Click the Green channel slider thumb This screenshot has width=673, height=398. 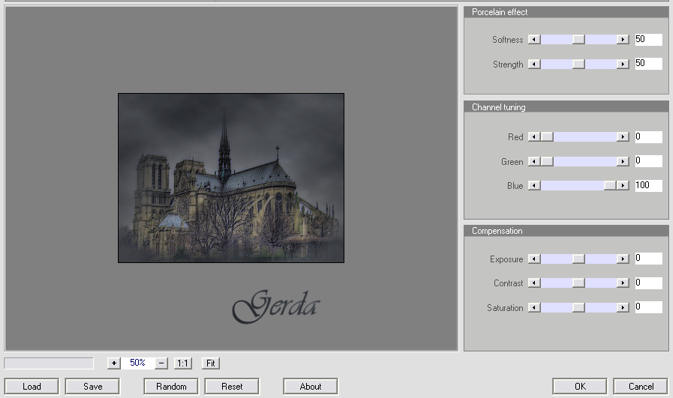547,161
